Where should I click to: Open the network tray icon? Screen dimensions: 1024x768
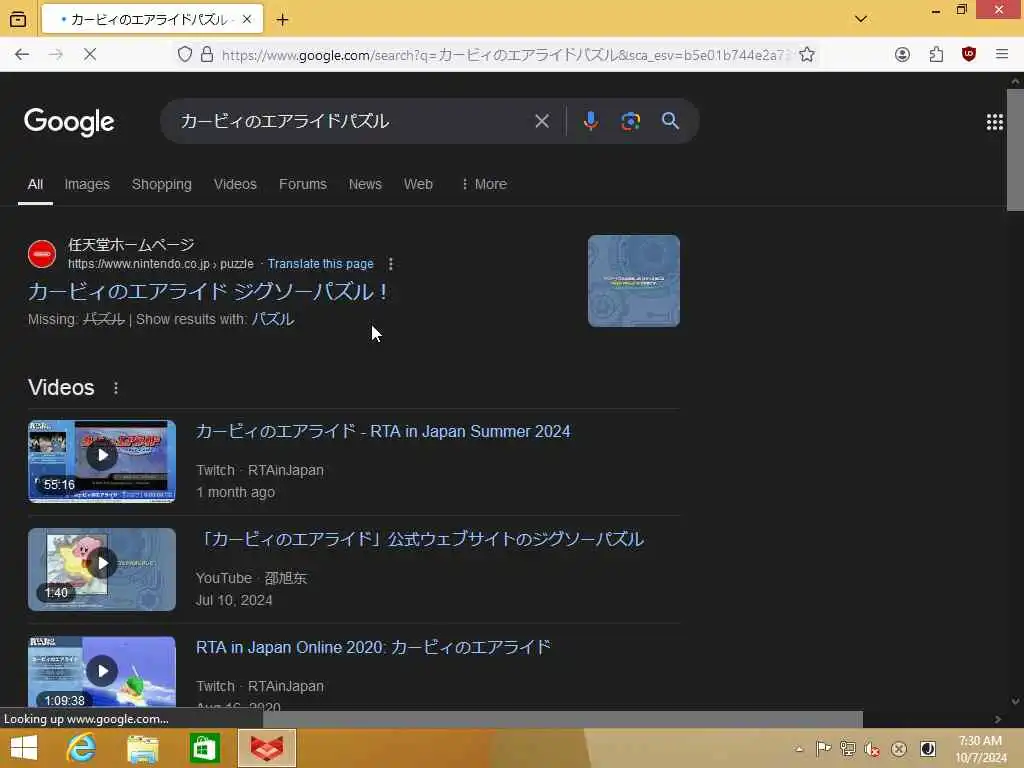pos(848,748)
